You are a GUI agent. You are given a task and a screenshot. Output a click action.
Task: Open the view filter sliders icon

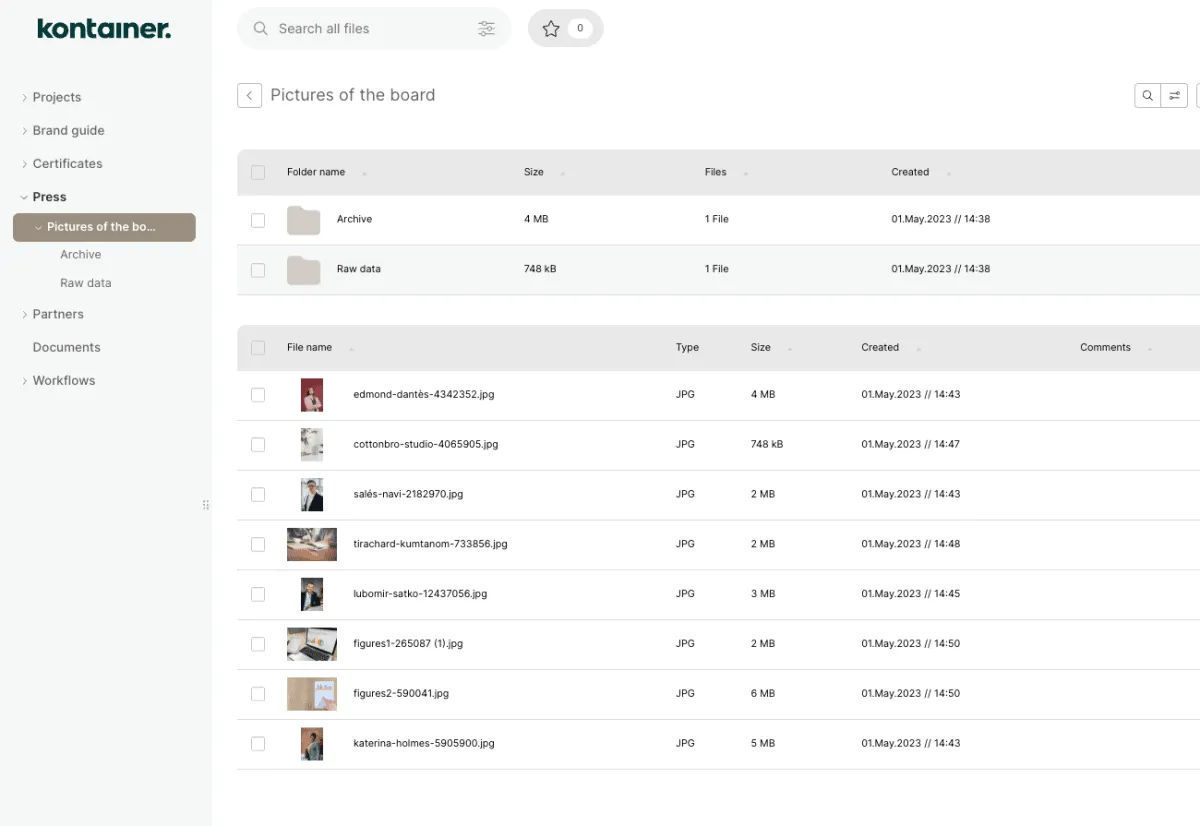pos(1175,96)
